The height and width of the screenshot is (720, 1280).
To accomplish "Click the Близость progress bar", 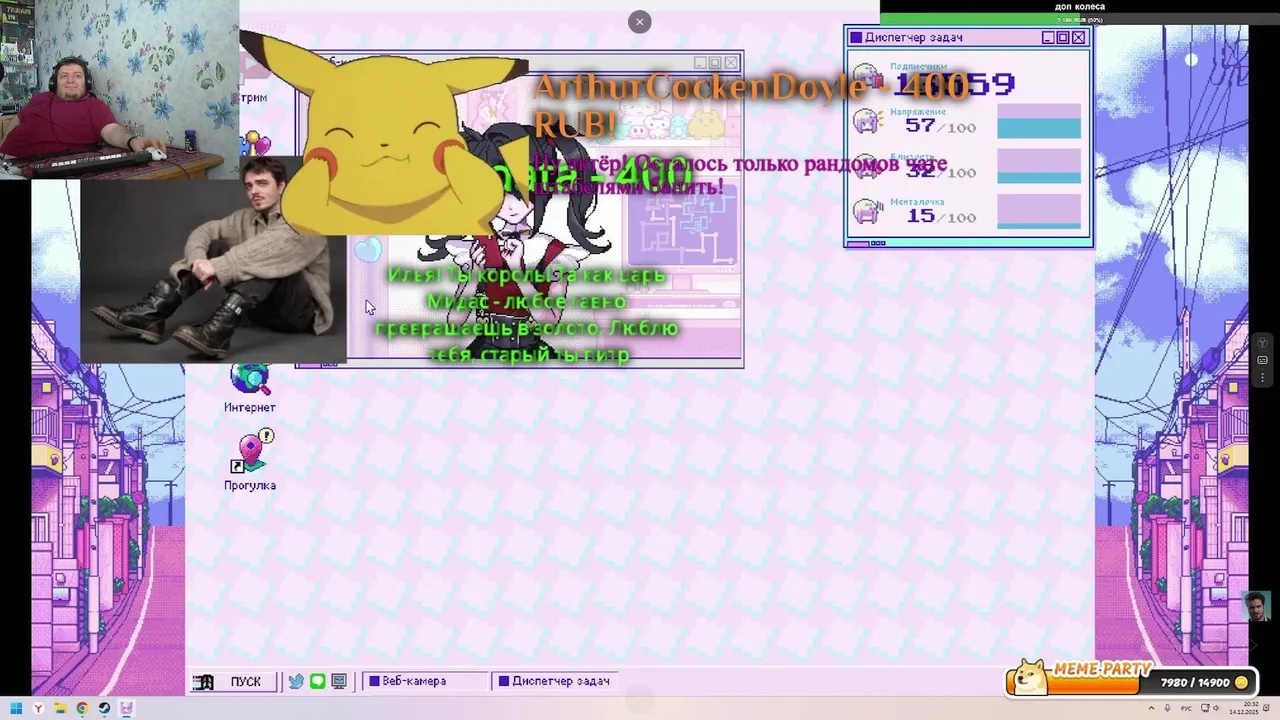I will click(1039, 166).
